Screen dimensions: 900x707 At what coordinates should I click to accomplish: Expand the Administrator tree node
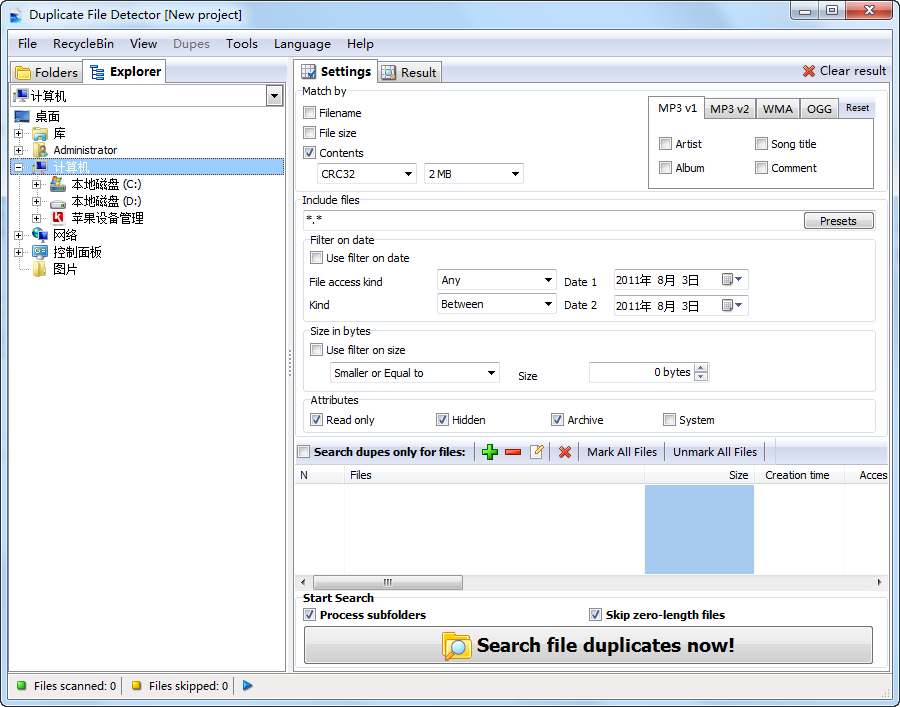click(x=18, y=150)
